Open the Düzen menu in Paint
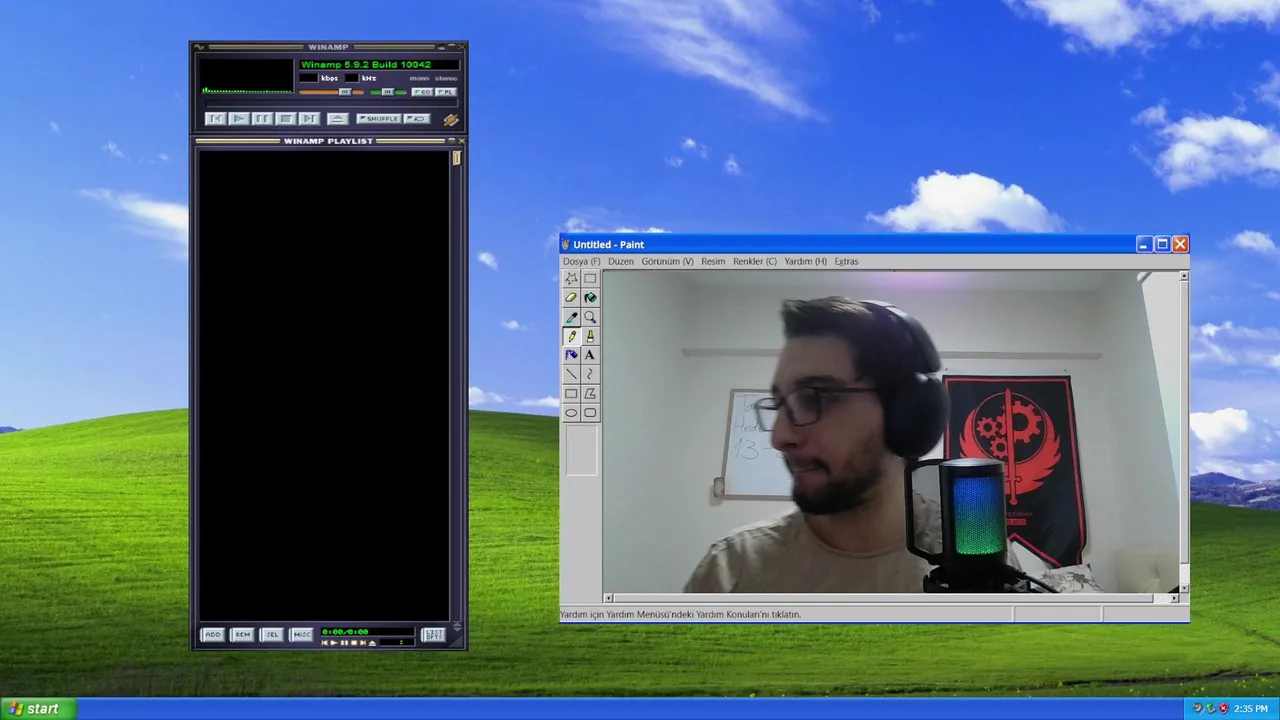Viewport: 1280px width, 720px height. pos(621,261)
